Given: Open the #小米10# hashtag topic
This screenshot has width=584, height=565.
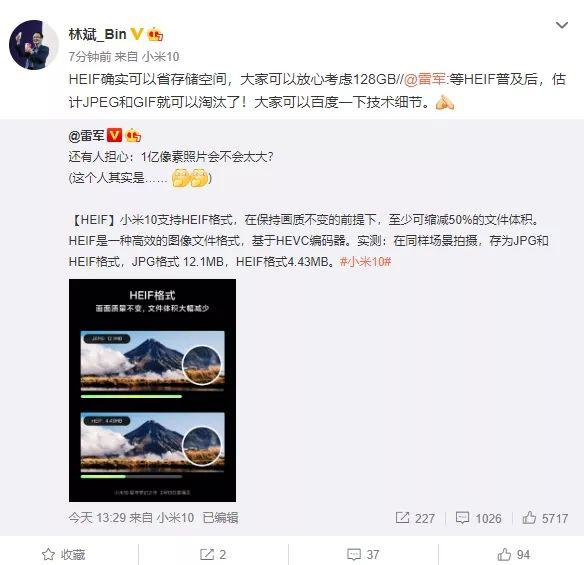Looking at the screenshot, I should point(365,262).
